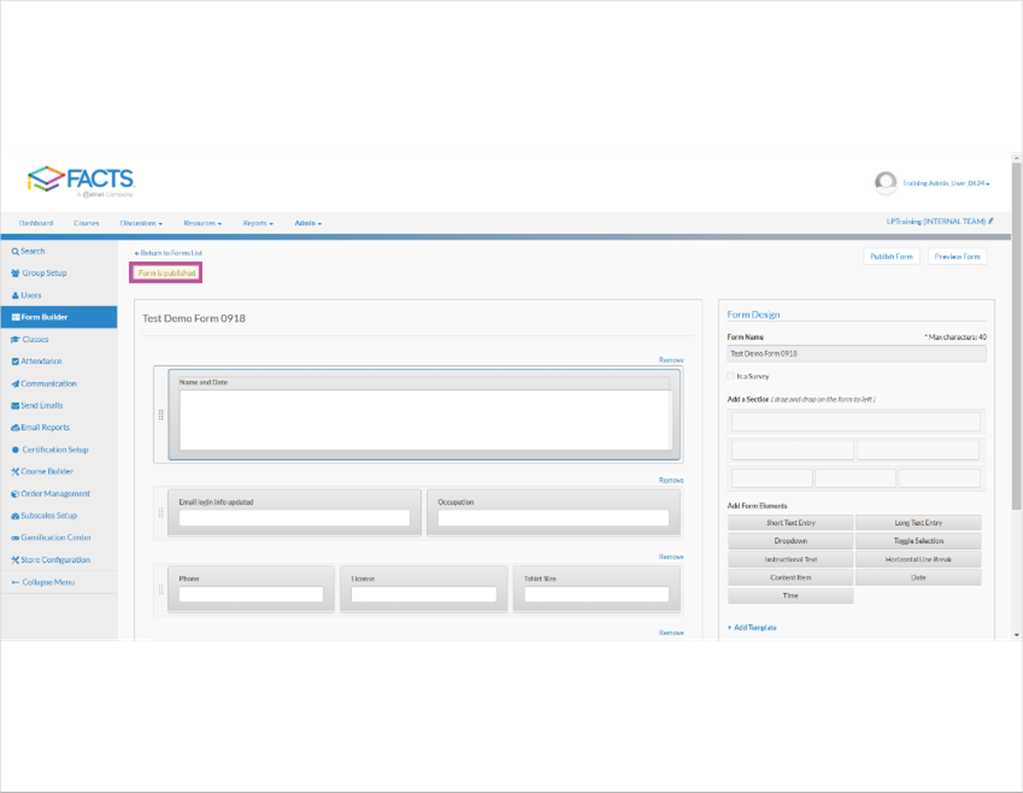The image size is (1023, 793).
Task: Click the Users person icon
Action: pyautogui.click(x=15, y=296)
